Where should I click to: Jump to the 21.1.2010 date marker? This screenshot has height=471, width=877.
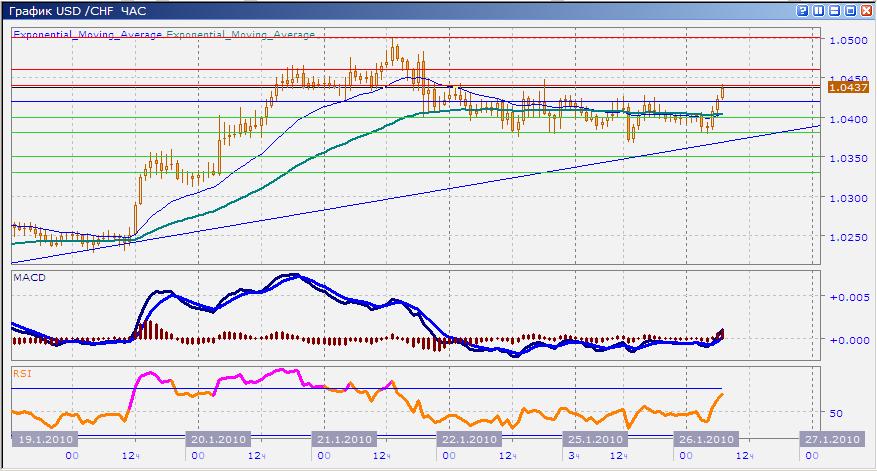click(x=345, y=439)
